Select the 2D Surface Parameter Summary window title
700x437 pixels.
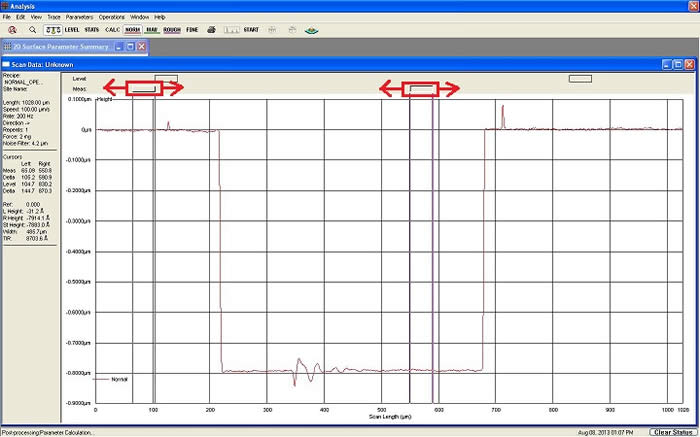[60, 46]
